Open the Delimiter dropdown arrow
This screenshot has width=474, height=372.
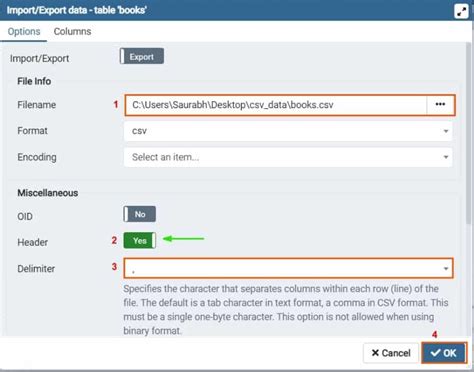[x=446, y=269]
